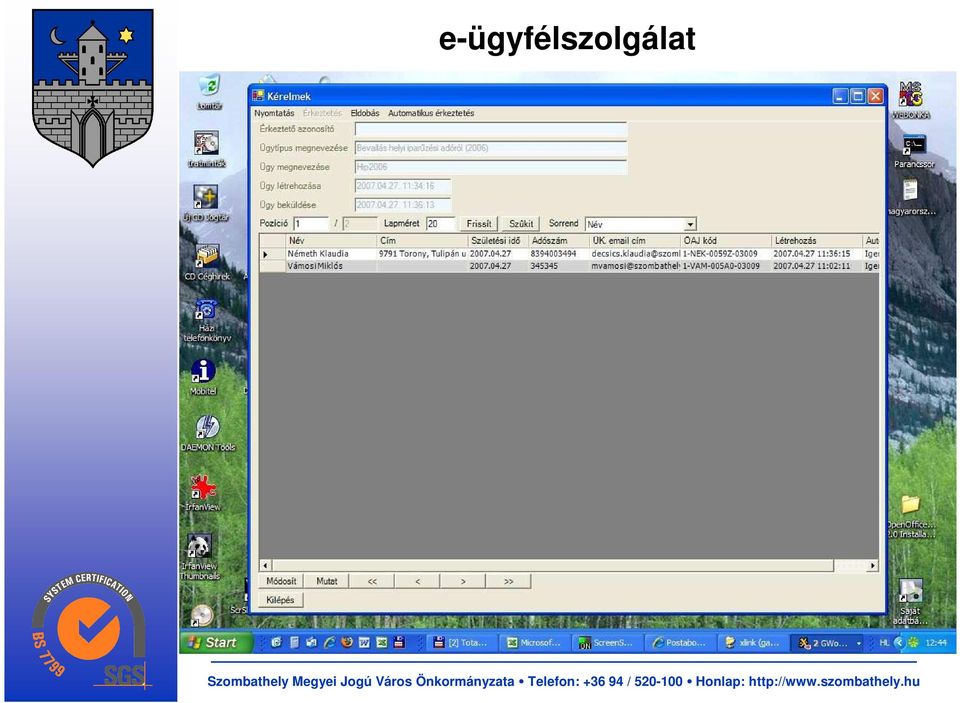This screenshot has width=960, height=703.
Task: Sort by the OAJ kód column header
Action: [726, 241]
